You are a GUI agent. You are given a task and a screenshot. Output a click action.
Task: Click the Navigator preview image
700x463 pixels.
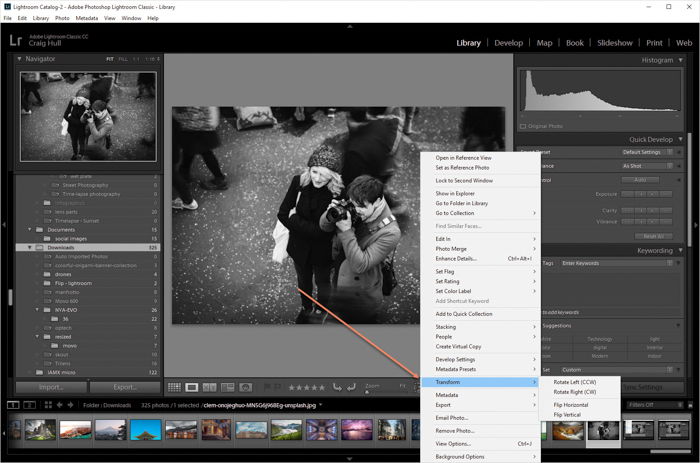pyautogui.click(x=88, y=117)
